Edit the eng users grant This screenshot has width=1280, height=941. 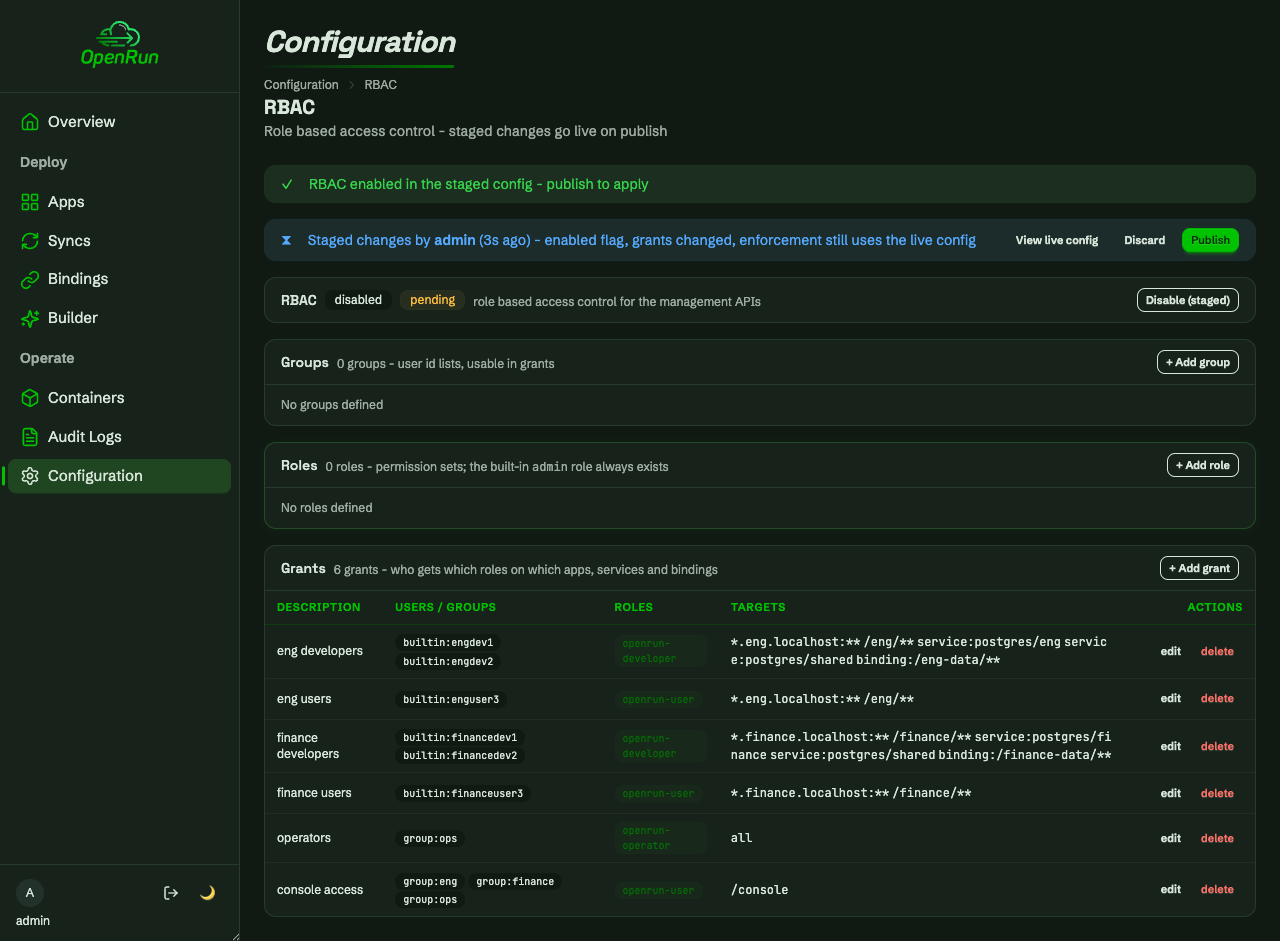1171,698
